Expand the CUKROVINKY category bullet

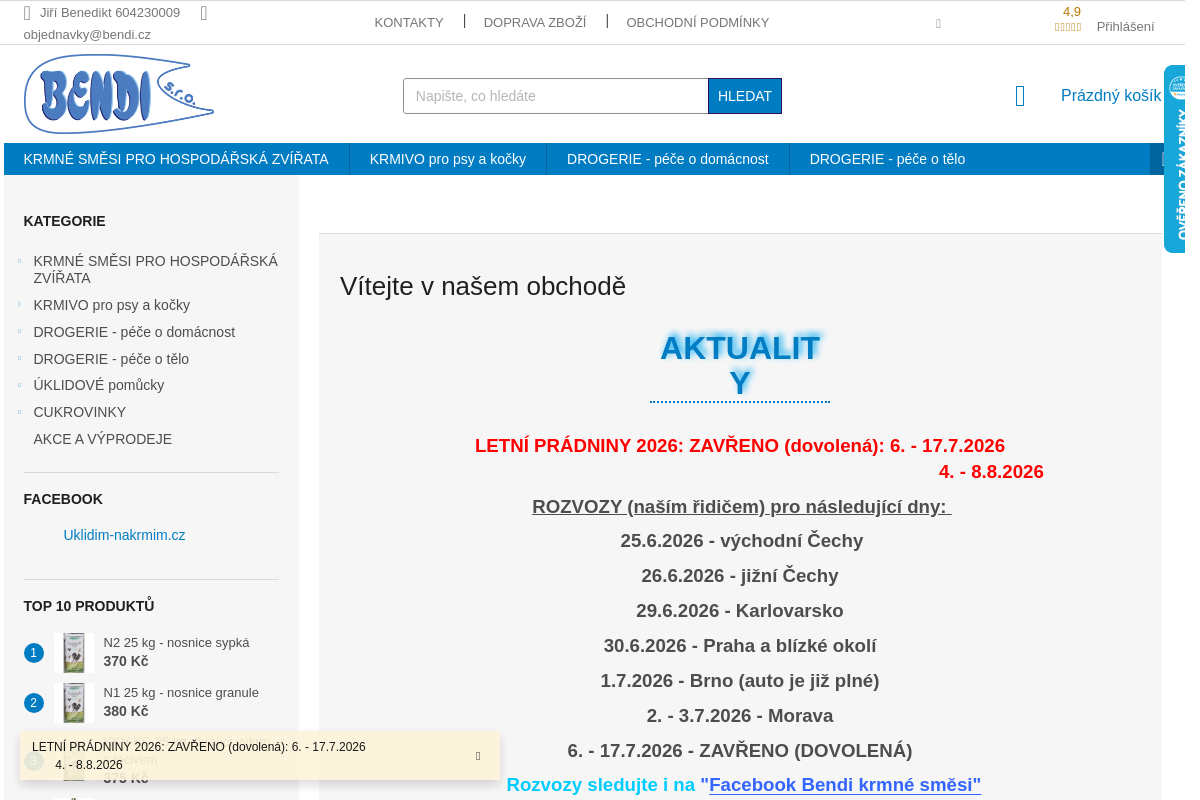pos(19,412)
